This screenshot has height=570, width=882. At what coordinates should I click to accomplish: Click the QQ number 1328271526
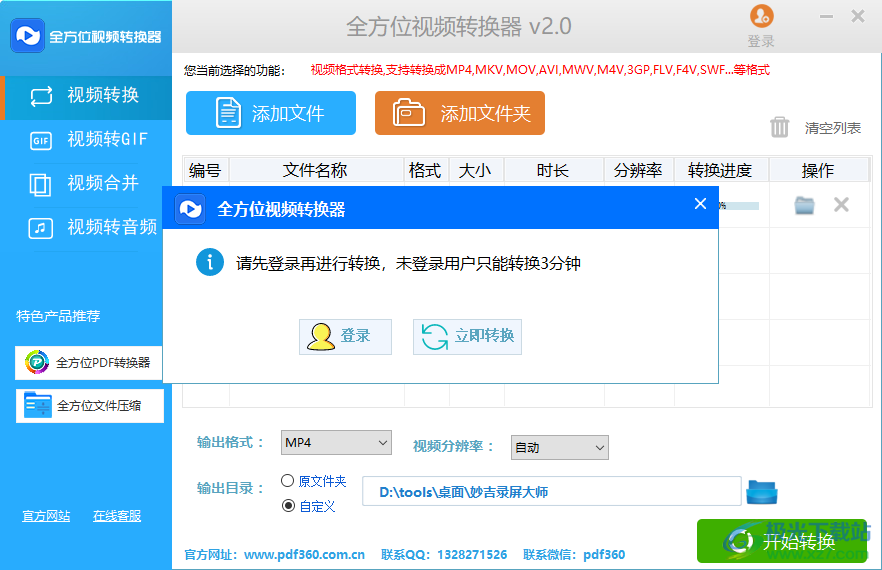472,555
